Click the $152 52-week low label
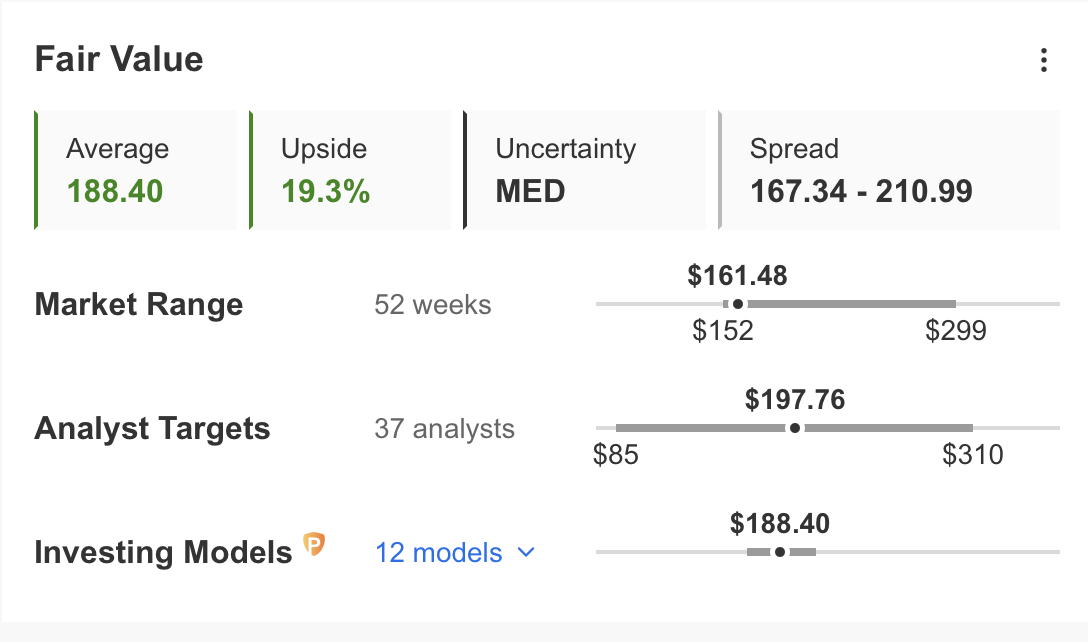Viewport: 1088px width, 642px height. coord(722,331)
